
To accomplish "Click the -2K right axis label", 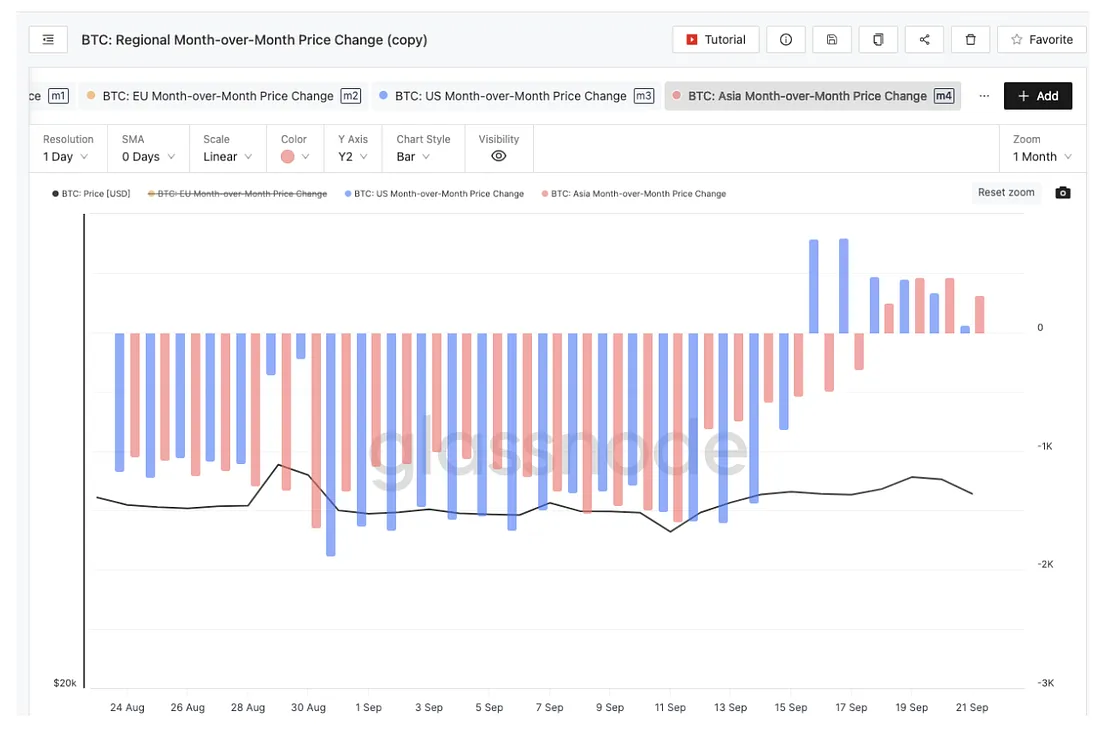I will pos(1045,564).
